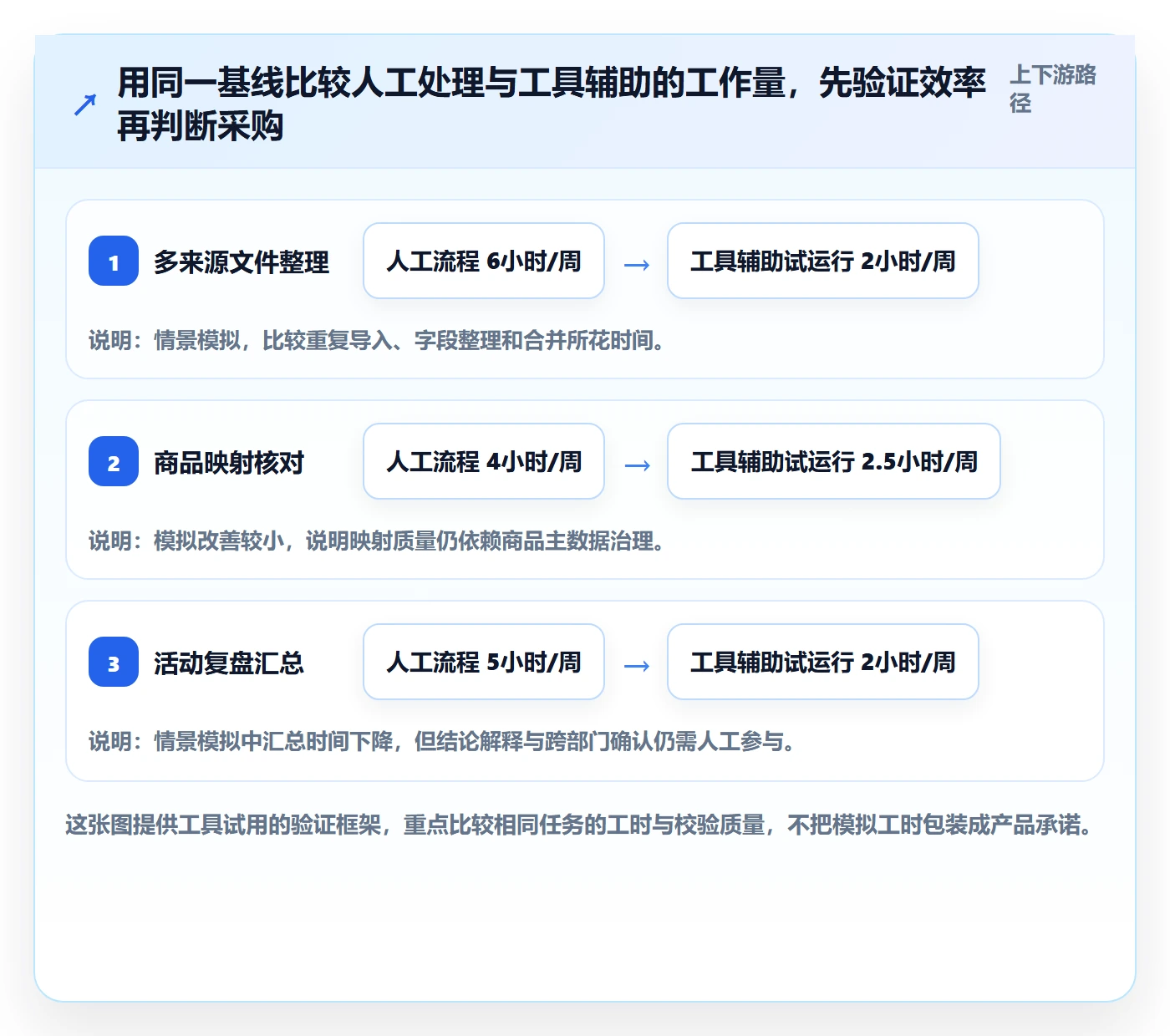The image size is (1170, 1036).
Task: Select the 活动复盘汇总 row title
Action: [229, 663]
